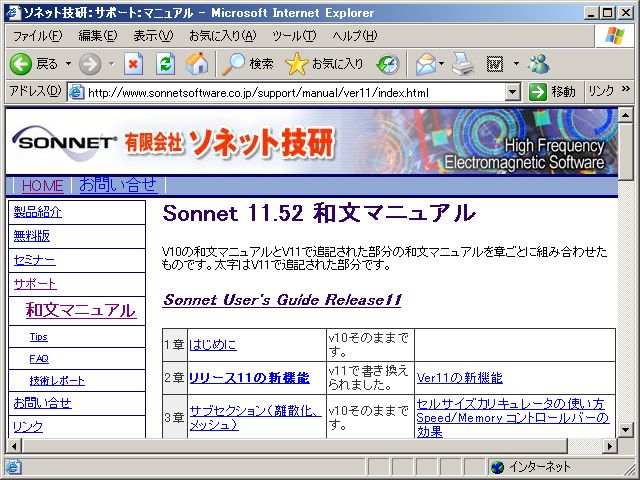Open the FAQ sidebar link
The width and height of the screenshot is (640, 480).
(x=39, y=359)
